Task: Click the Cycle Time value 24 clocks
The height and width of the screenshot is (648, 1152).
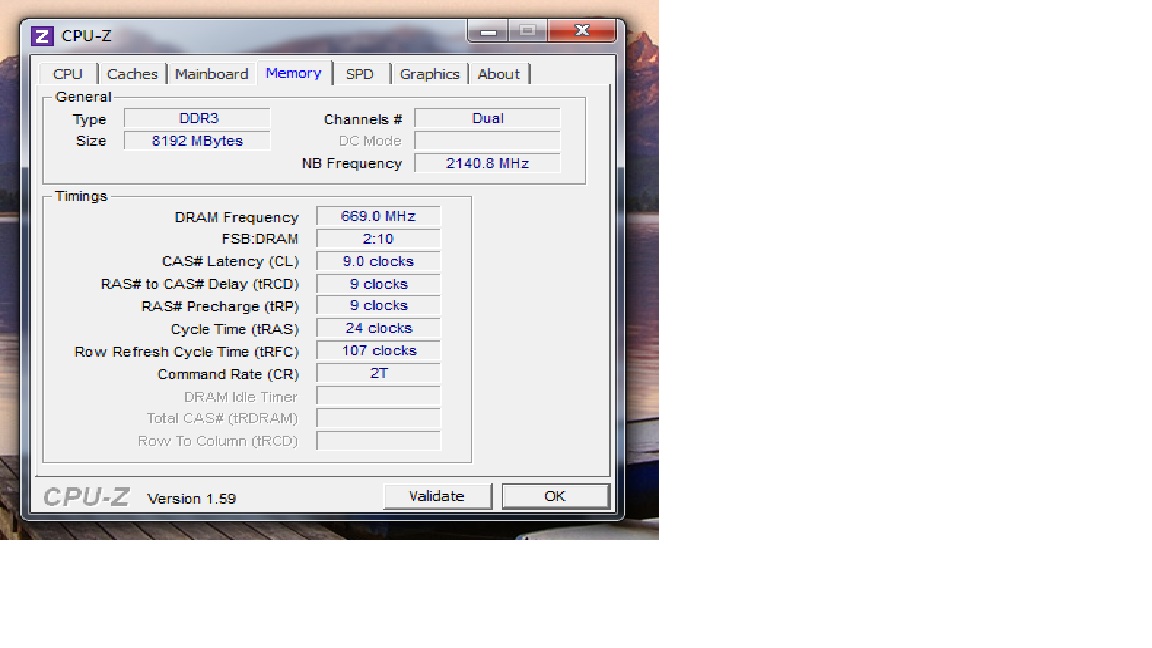Action: pyautogui.click(x=378, y=328)
